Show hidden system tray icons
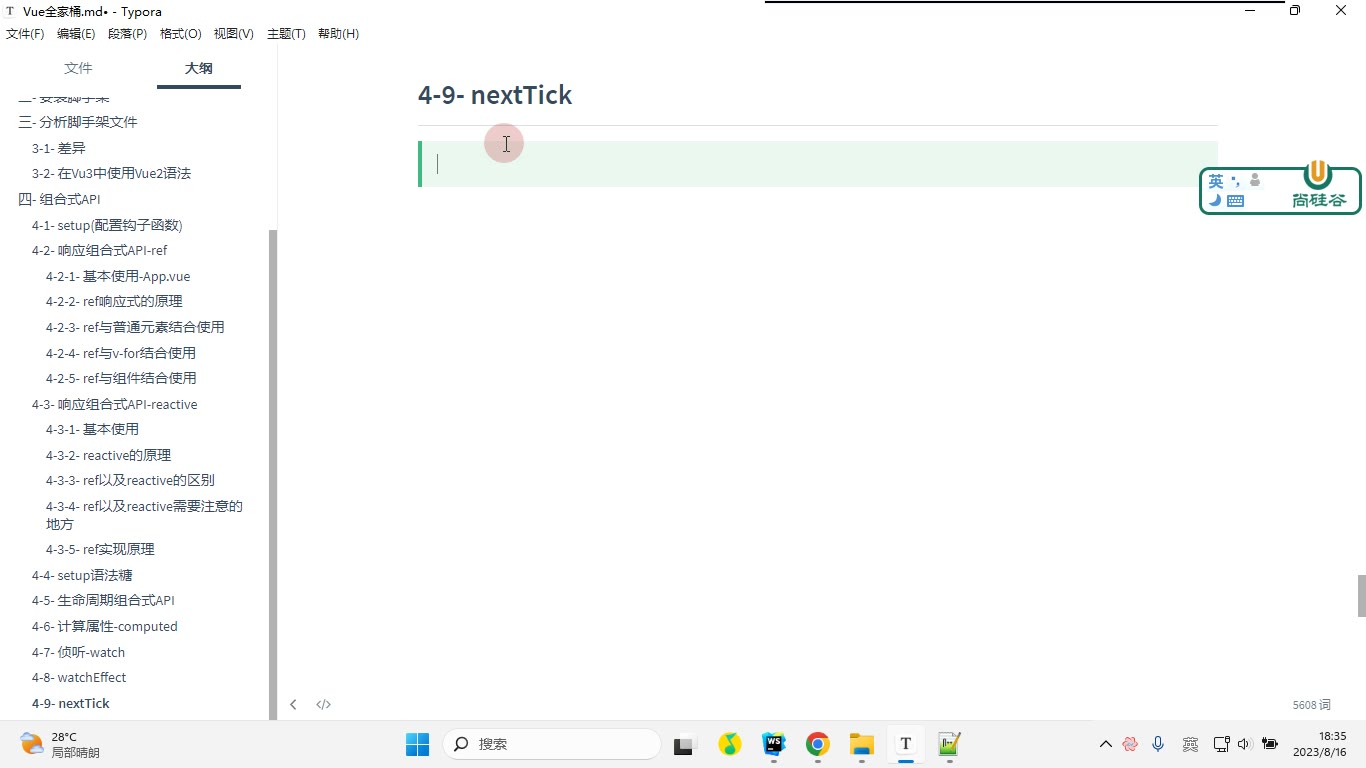 [x=1105, y=744]
